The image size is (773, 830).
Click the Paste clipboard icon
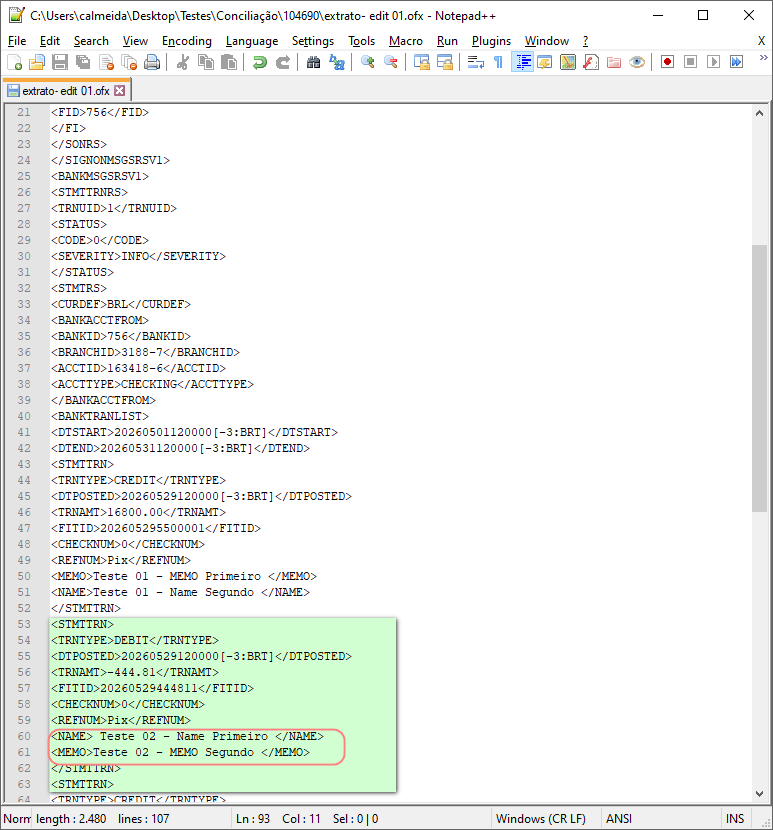(229, 62)
